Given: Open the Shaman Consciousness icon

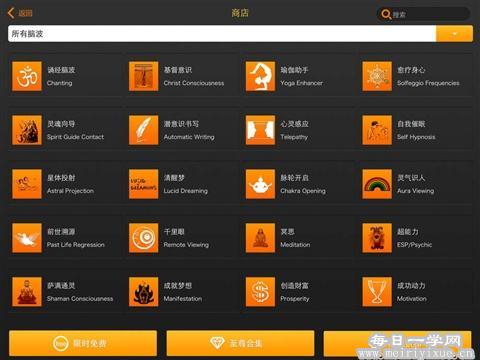Looking at the screenshot, I should [27, 292].
